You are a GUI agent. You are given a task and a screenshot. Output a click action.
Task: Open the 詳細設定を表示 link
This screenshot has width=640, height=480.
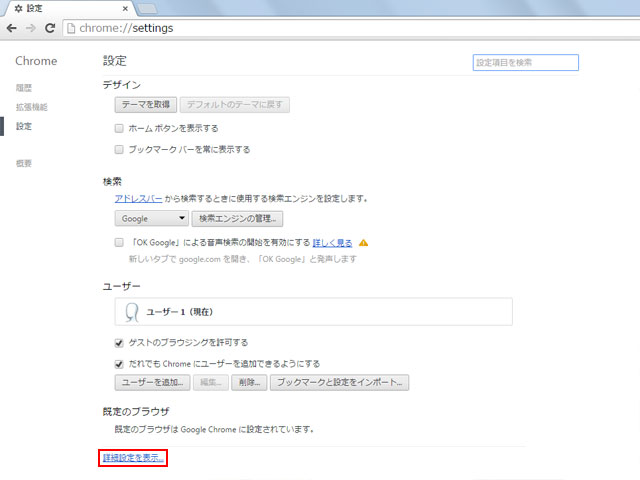click(x=133, y=458)
